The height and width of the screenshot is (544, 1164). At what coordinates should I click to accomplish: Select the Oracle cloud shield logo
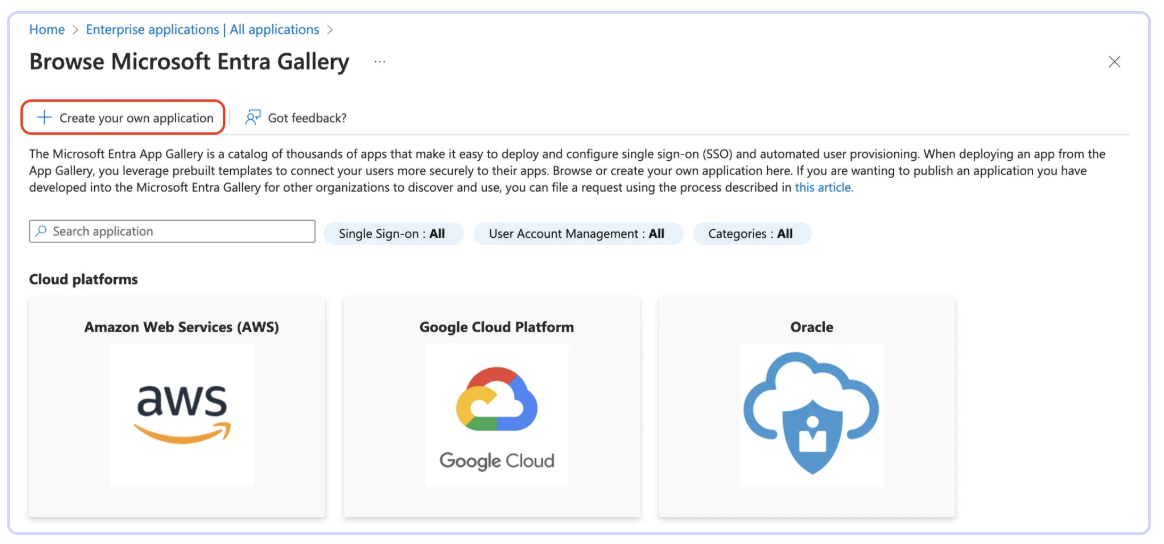pos(811,415)
